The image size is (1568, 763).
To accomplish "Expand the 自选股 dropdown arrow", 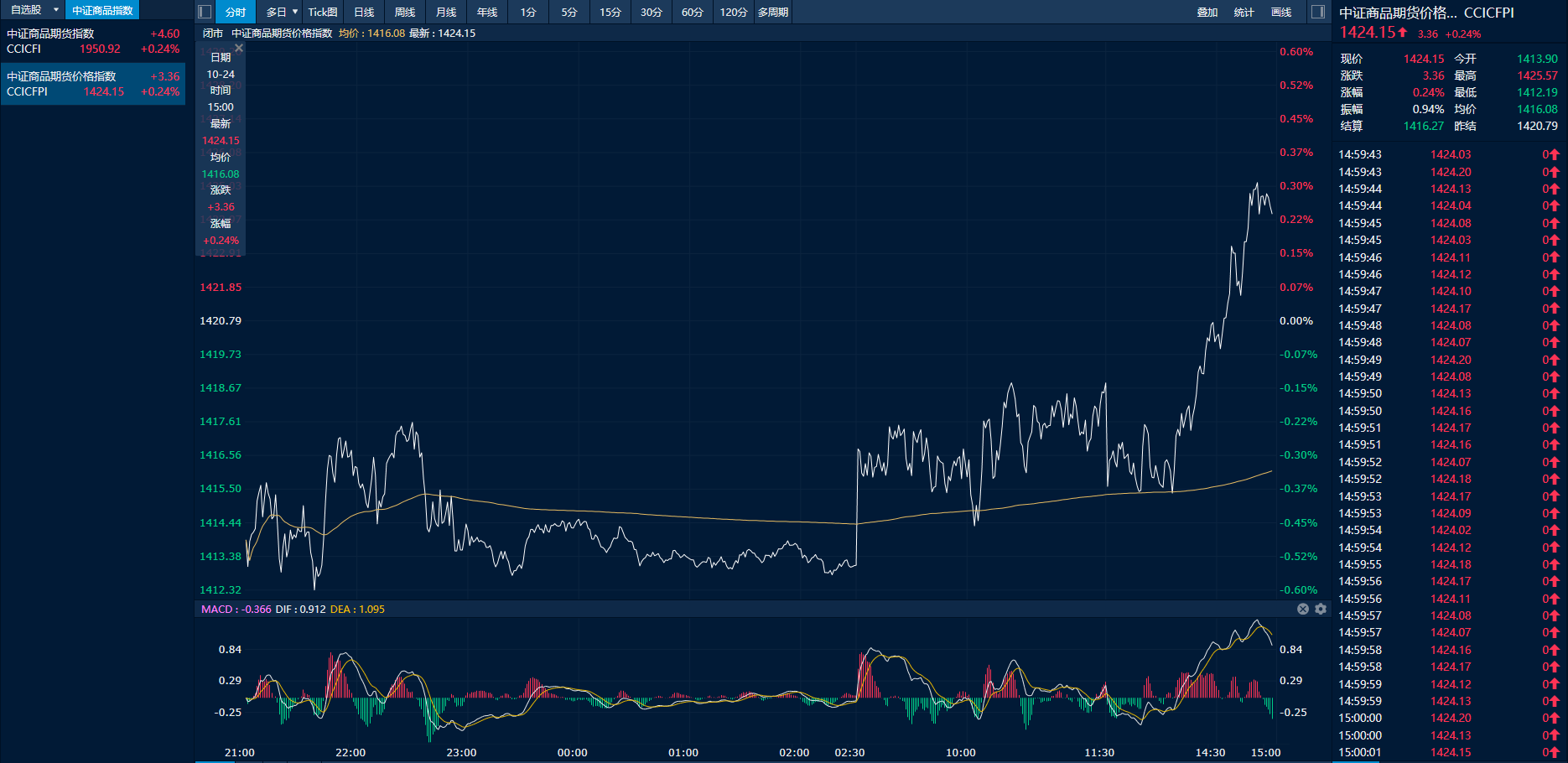I will pyautogui.click(x=56, y=10).
